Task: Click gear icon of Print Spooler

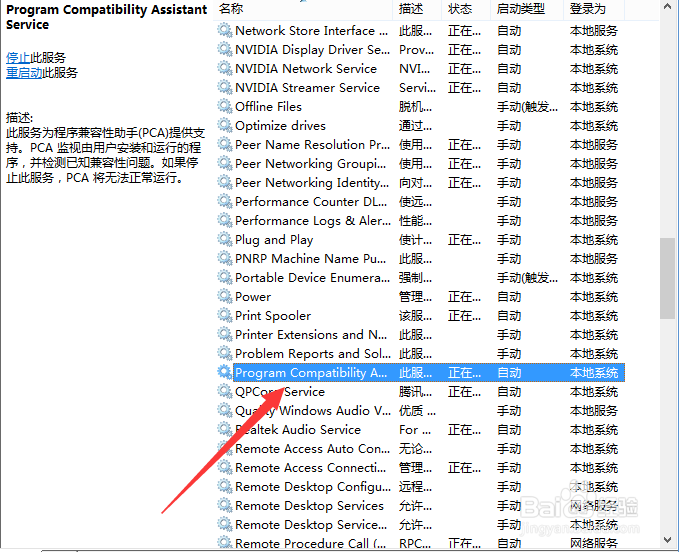Action: (224, 316)
